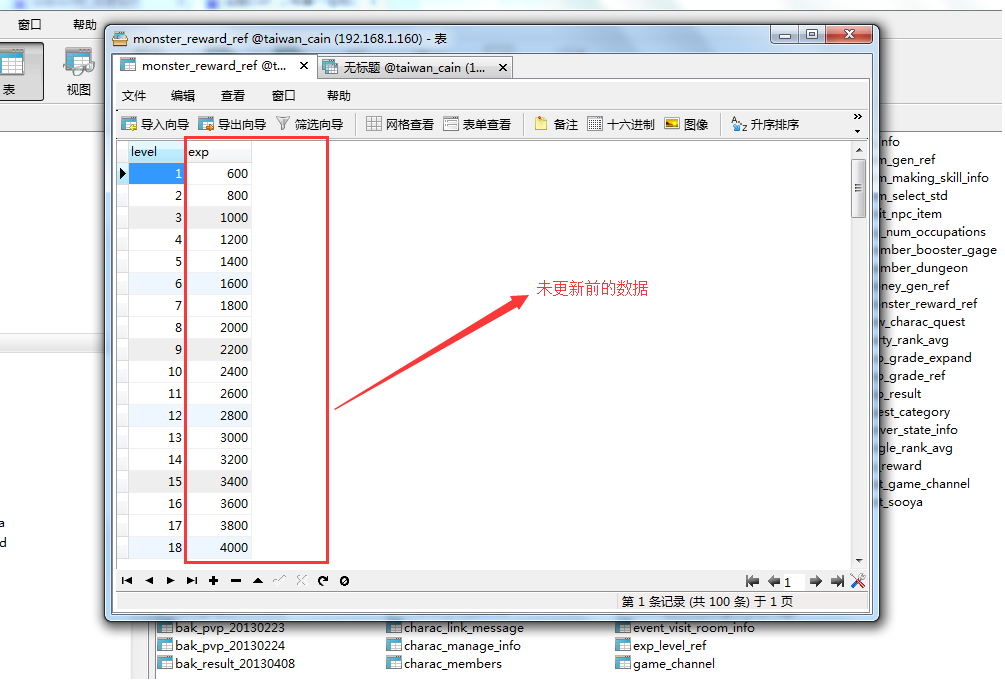Click the exp column header

218,152
